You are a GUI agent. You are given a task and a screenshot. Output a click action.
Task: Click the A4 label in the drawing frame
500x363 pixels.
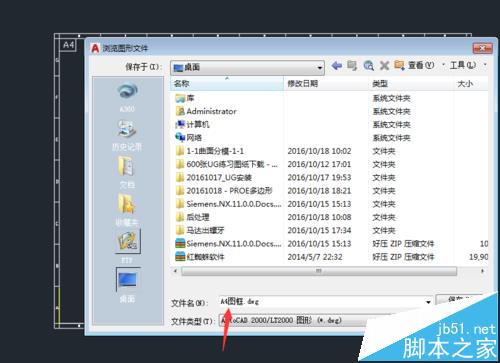click(x=68, y=45)
